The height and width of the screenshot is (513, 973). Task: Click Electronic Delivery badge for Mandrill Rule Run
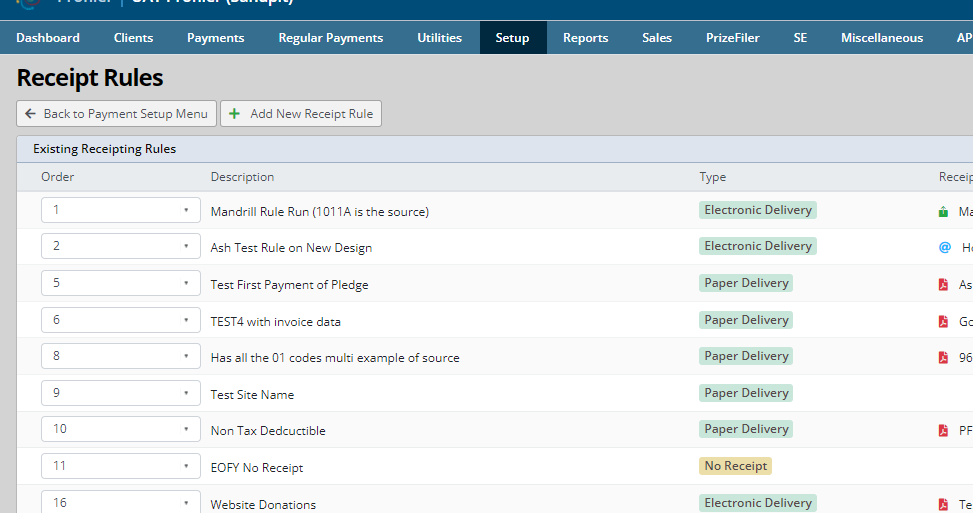(x=758, y=210)
